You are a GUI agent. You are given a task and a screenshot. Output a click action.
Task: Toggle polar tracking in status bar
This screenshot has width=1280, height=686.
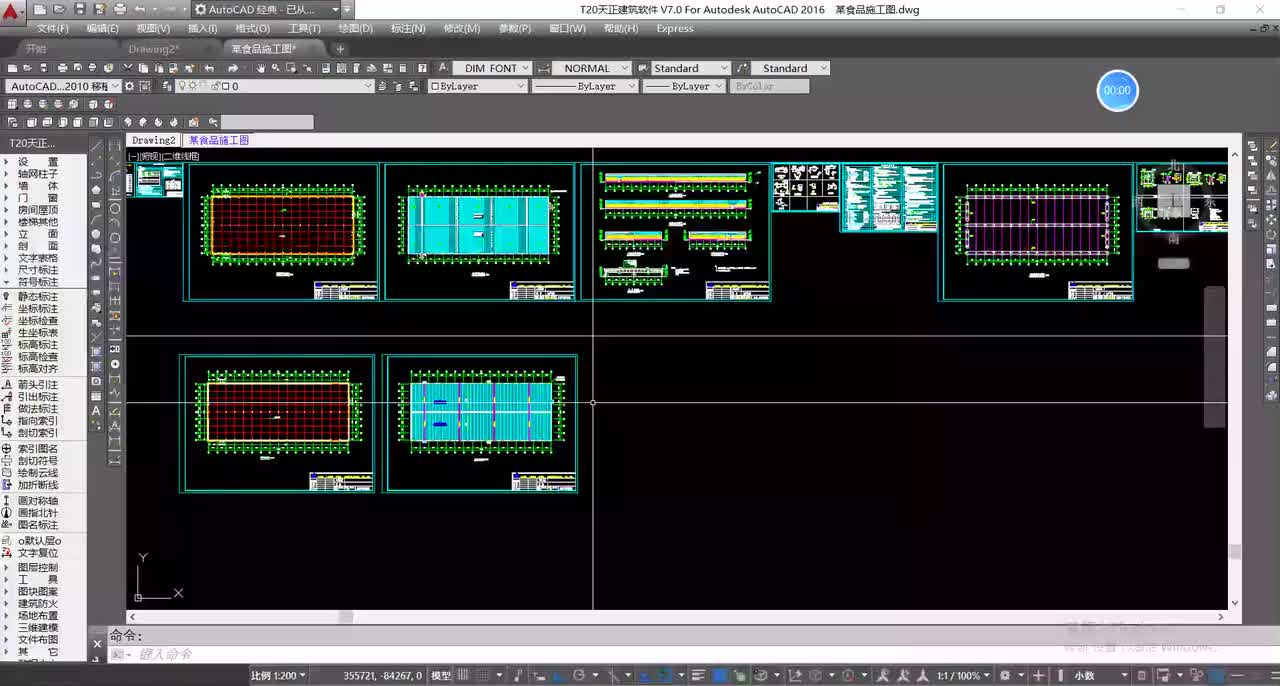[581, 676]
